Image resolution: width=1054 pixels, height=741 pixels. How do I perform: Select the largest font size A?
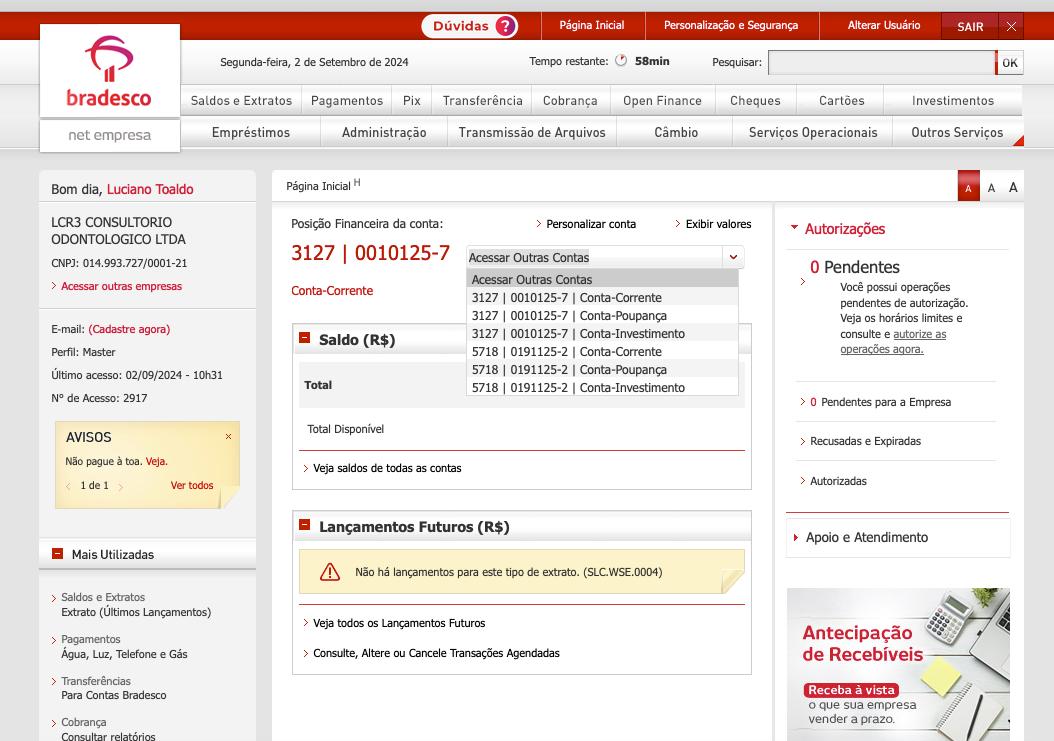1013,187
